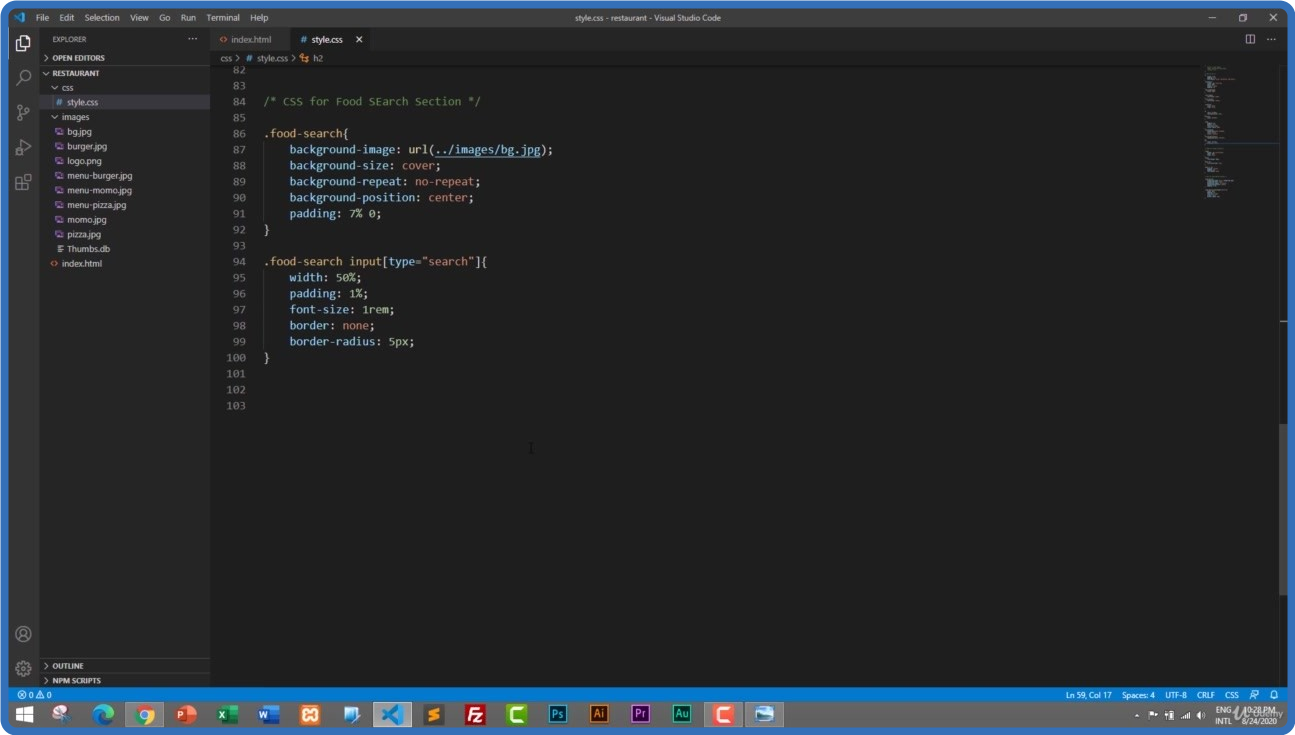Open the editor More Actions menu
The image size is (1295, 735).
(x=1272, y=39)
